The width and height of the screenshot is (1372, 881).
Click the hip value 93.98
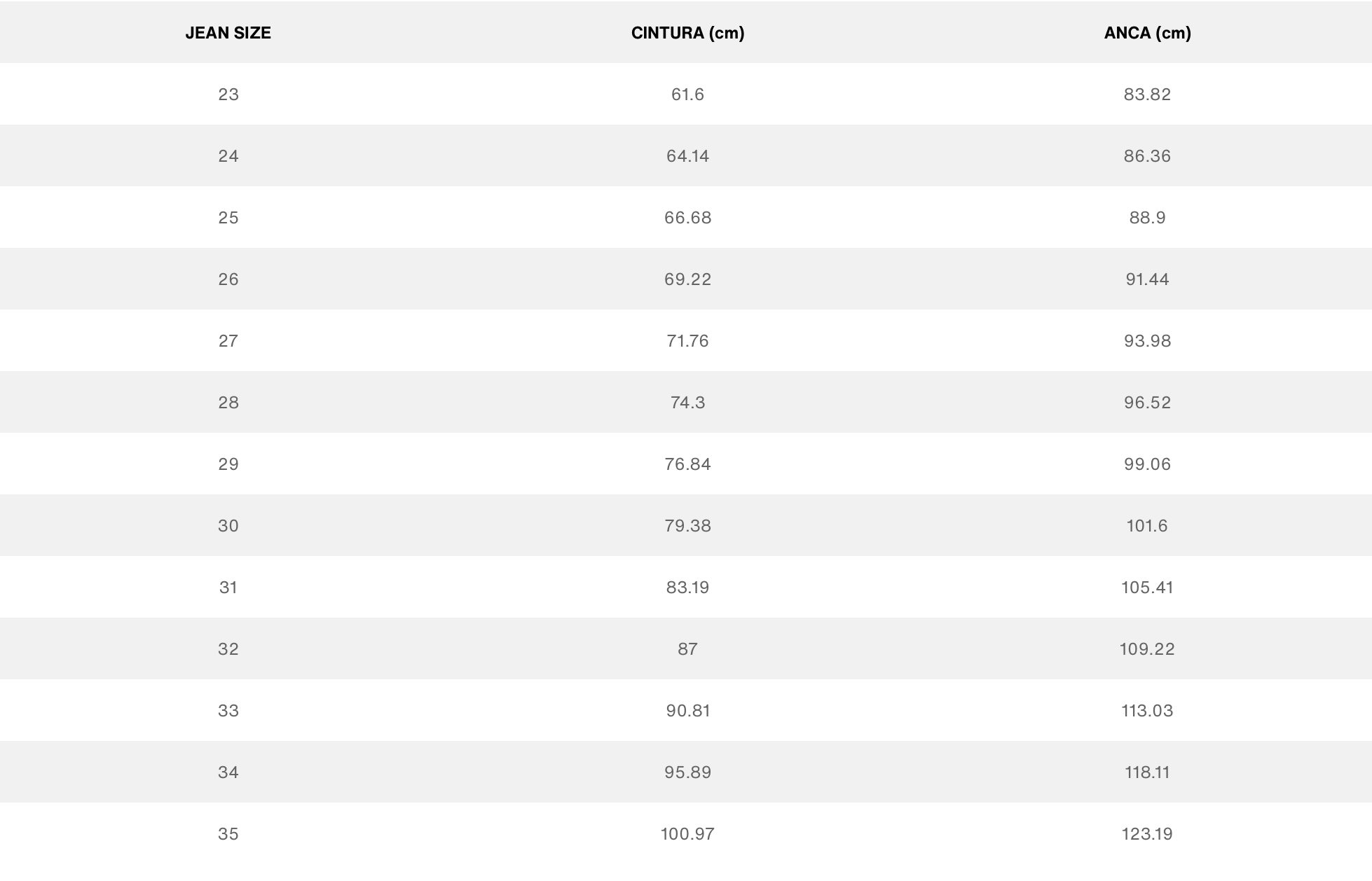click(x=1147, y=341)
